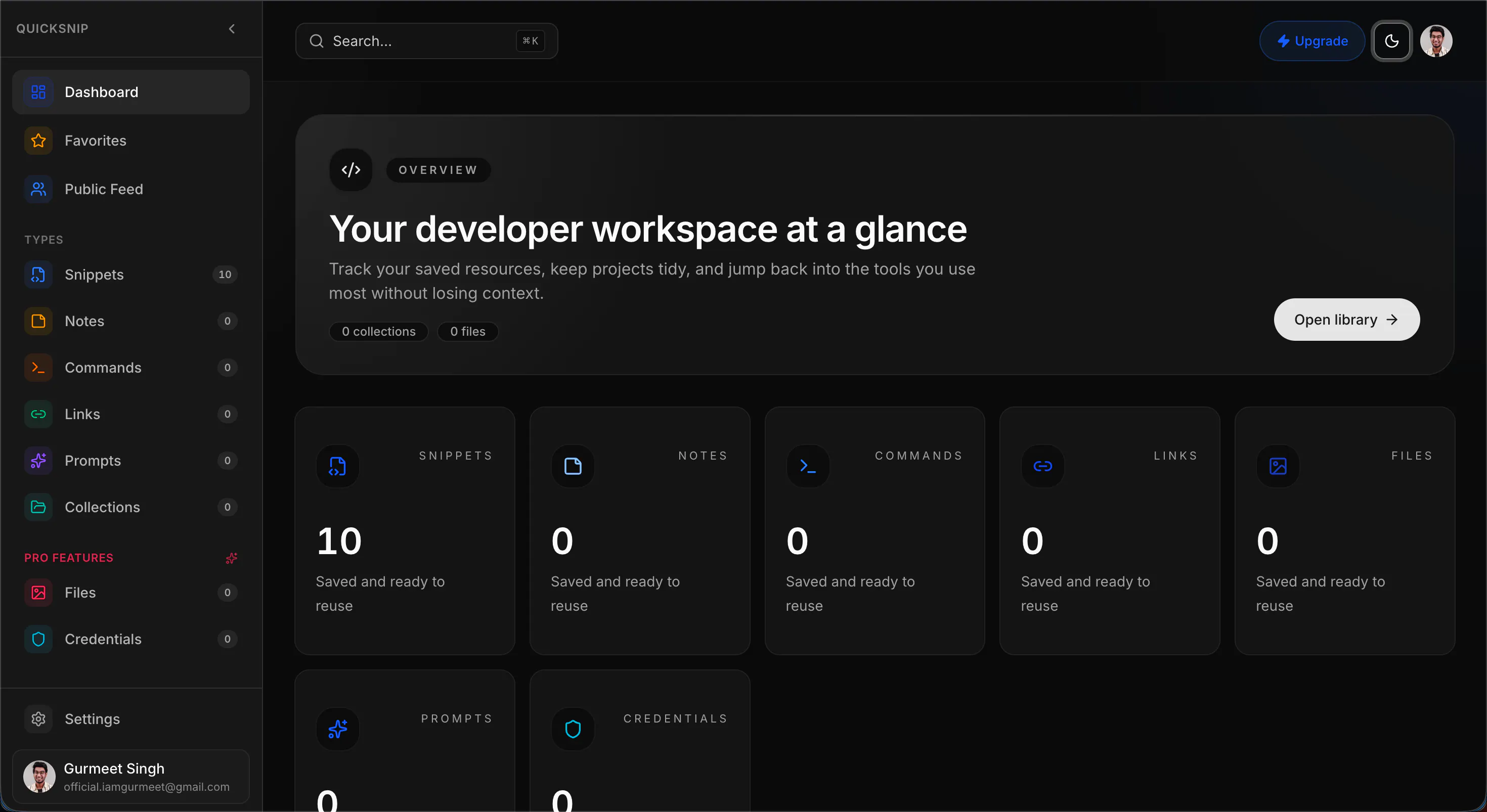Open Files under Pro Features
The height and width of the screenshot is (812, 1487).
[131, 592]
